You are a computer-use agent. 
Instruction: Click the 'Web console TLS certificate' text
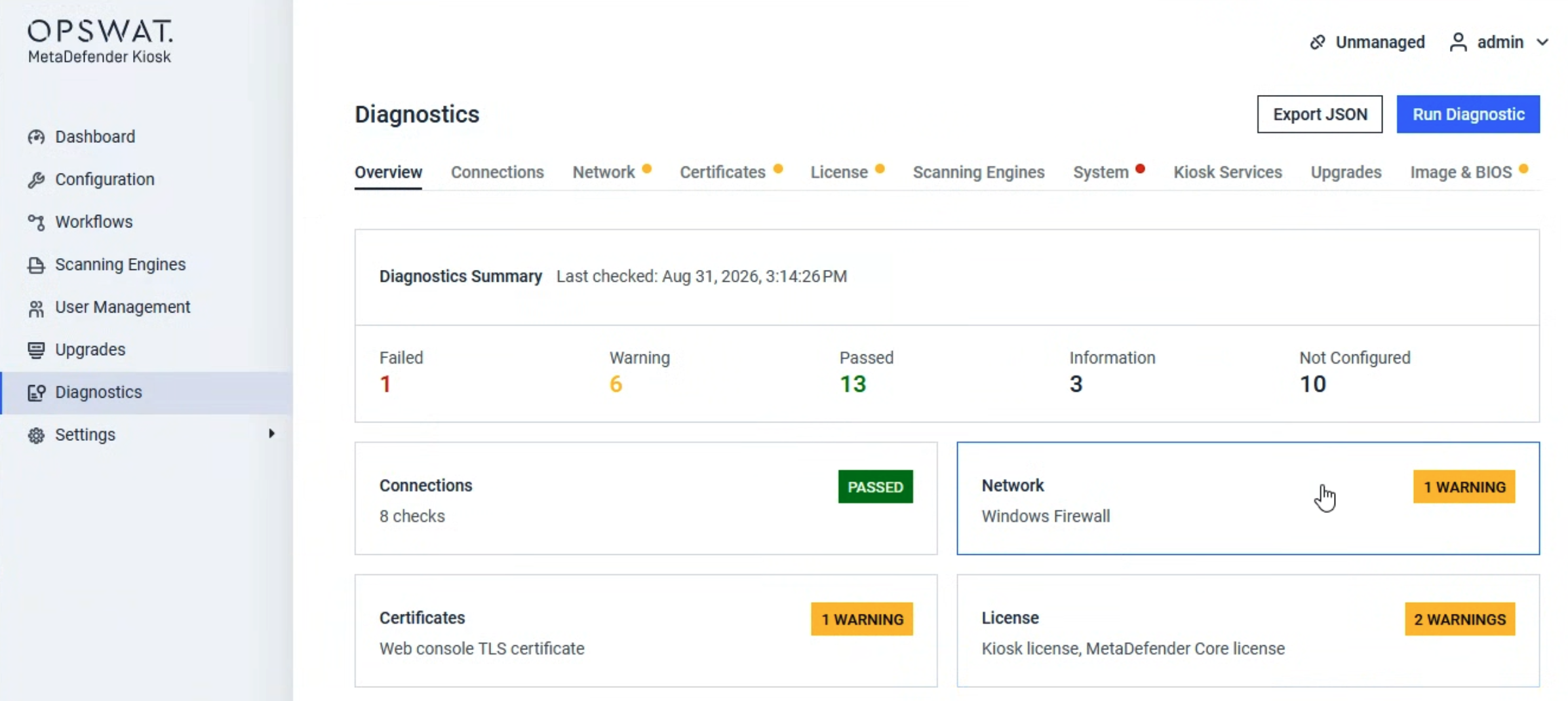(482, 649)
